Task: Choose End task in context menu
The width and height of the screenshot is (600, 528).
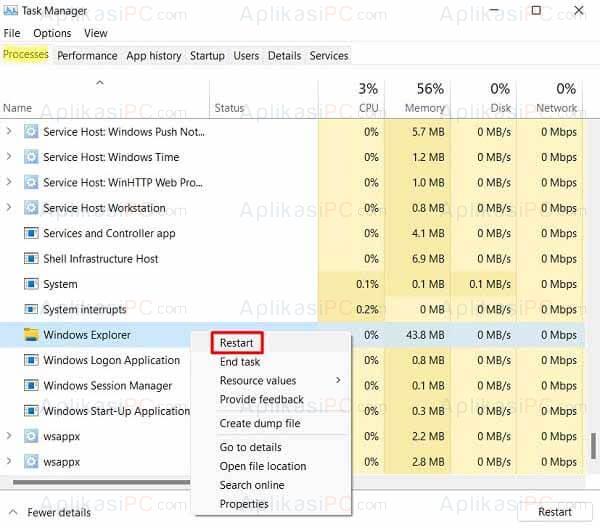Action: point(240,362)
